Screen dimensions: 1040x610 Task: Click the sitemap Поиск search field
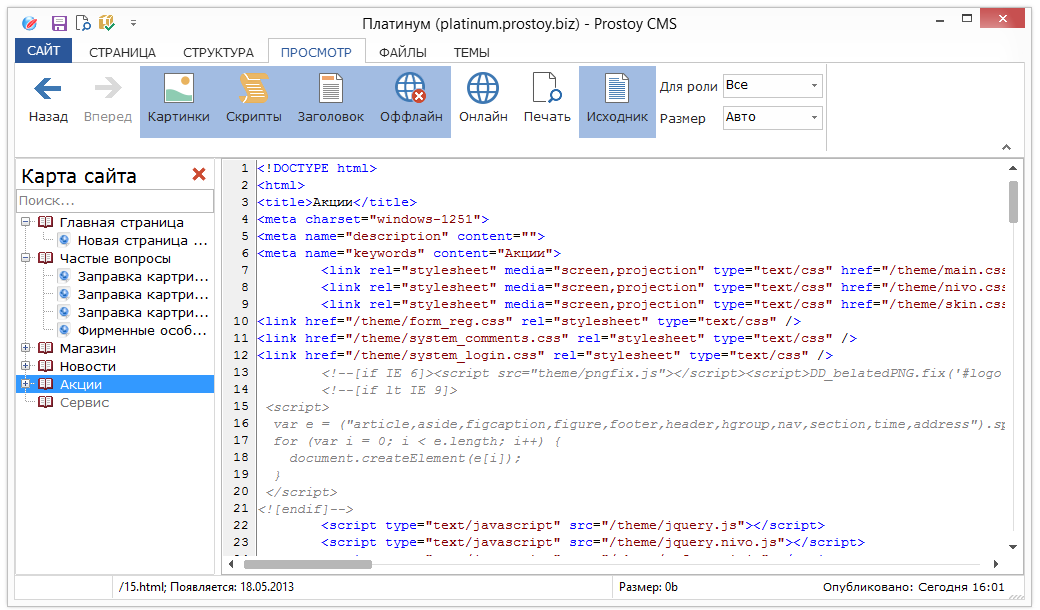tap(115, 200)
